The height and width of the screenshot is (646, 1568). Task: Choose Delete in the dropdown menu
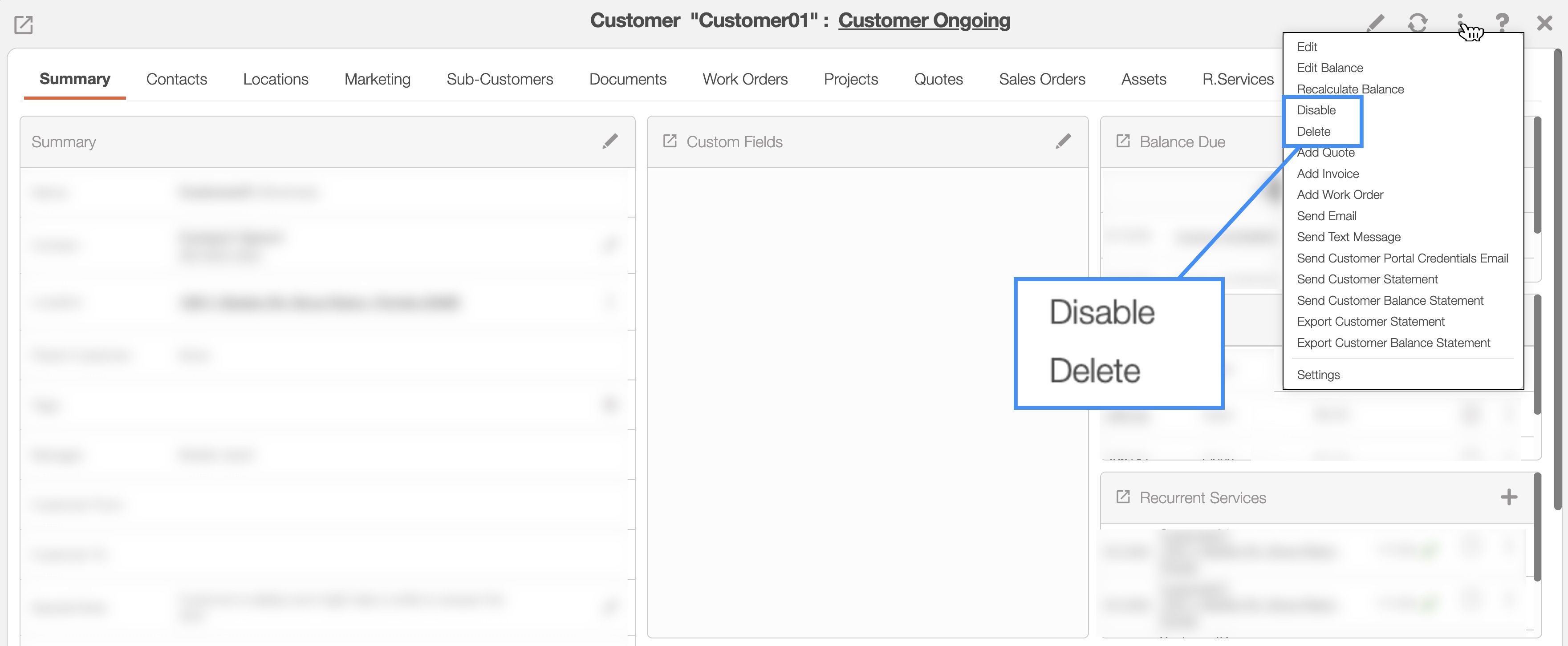[x=1313, y=131]
